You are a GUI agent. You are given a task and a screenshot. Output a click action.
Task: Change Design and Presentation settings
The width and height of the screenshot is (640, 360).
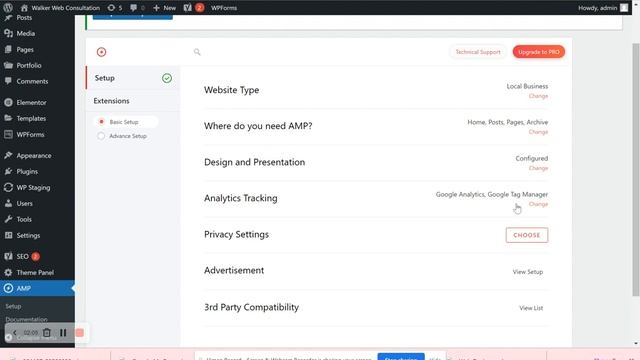pyautogui.click(x=538, y=168)
